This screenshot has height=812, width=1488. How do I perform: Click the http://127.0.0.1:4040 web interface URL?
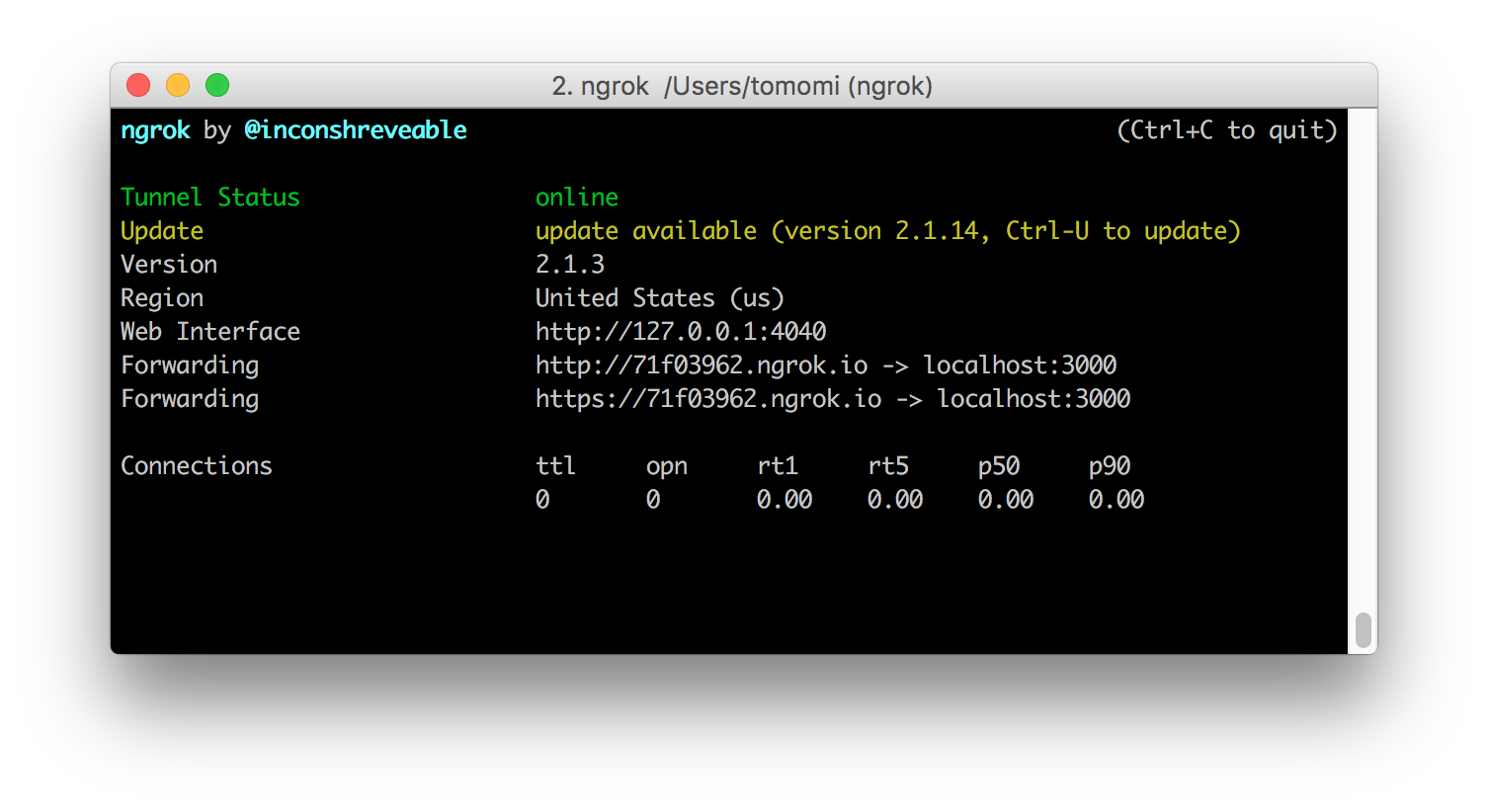[x=681, y=332]
